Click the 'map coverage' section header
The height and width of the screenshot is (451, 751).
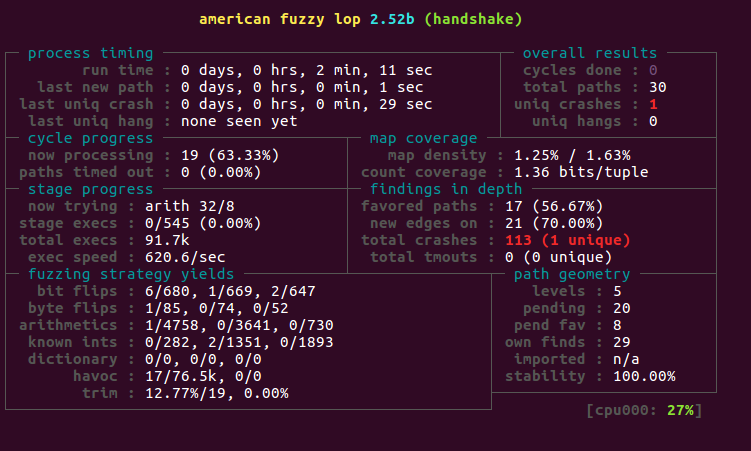tap(423, 138)
